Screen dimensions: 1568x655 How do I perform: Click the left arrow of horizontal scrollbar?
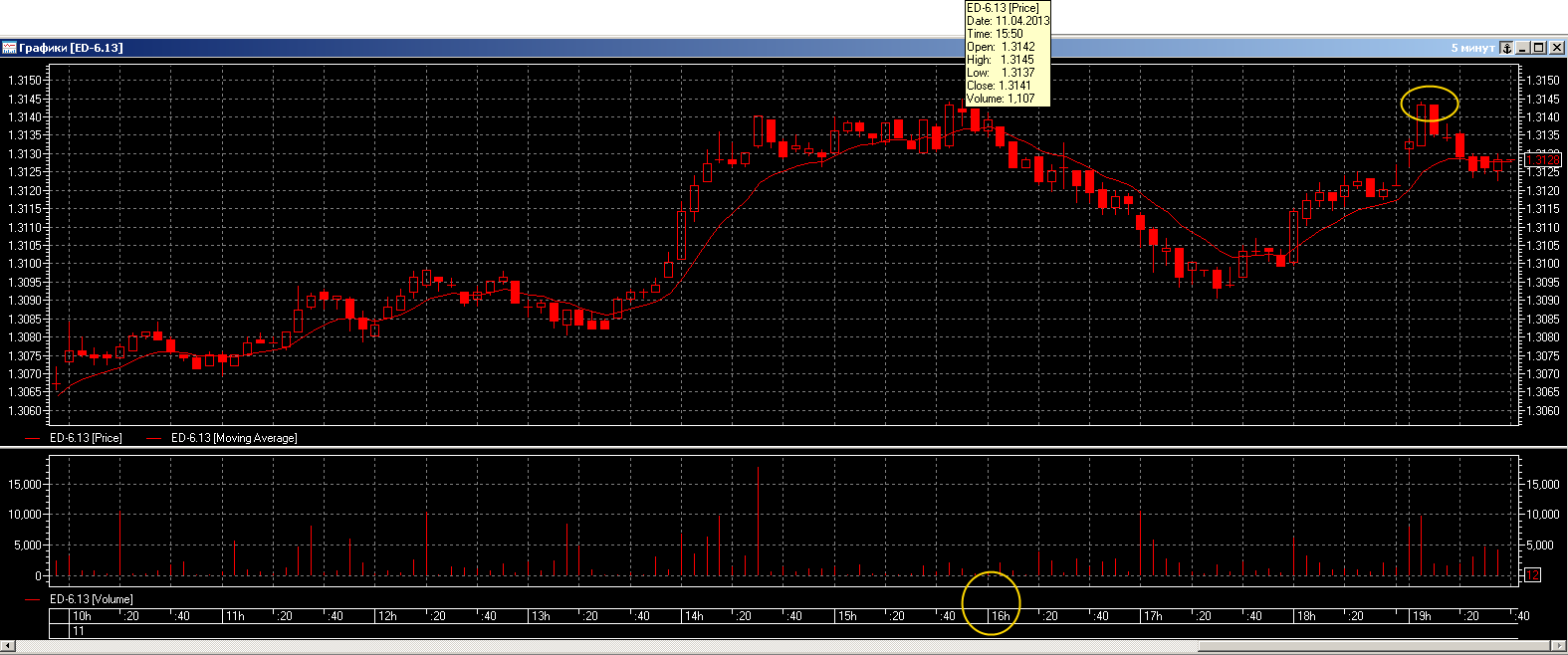[6, 646]
